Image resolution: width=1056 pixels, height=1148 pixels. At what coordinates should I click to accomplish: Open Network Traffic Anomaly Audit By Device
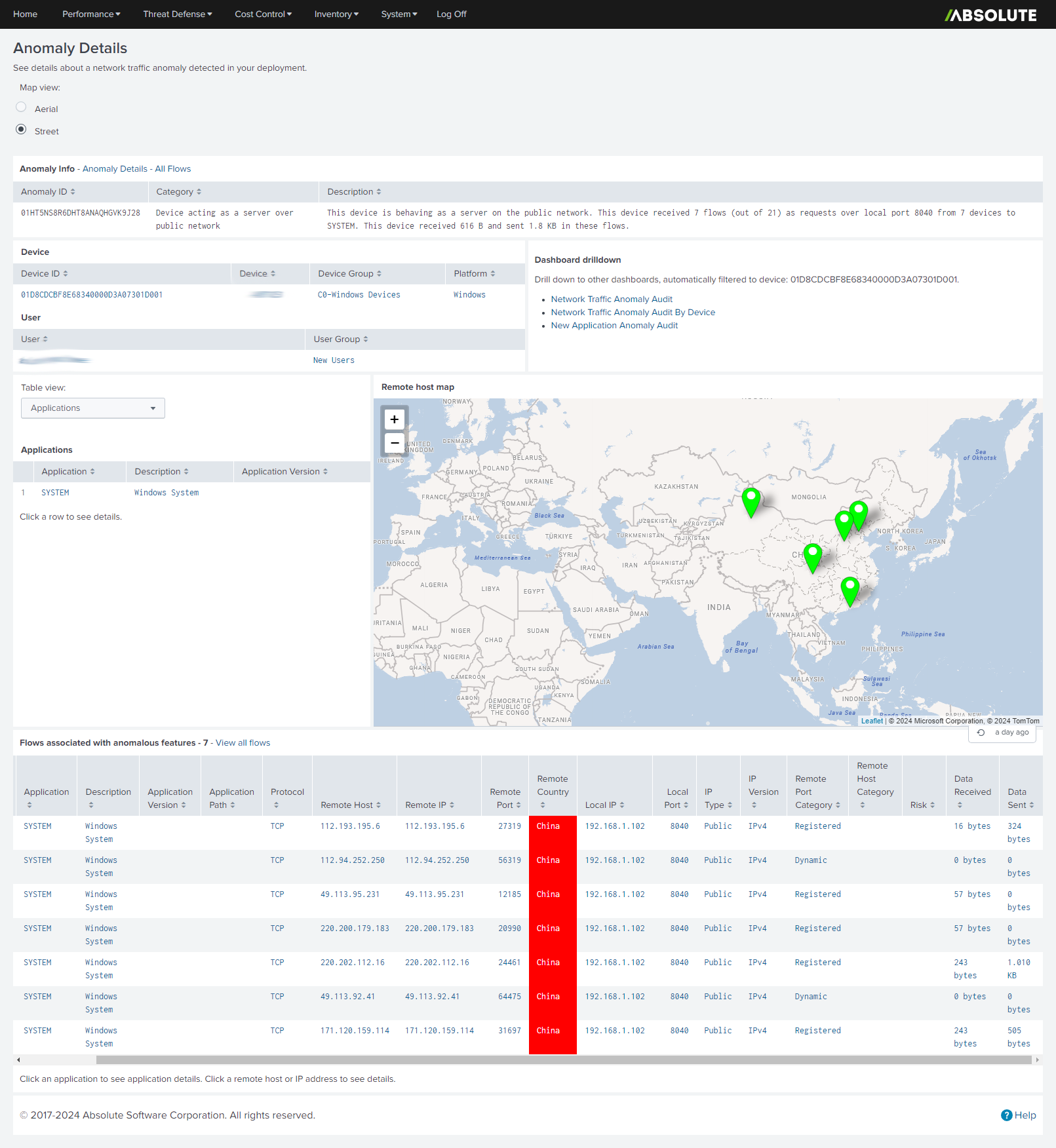click(x=633, y=313)
